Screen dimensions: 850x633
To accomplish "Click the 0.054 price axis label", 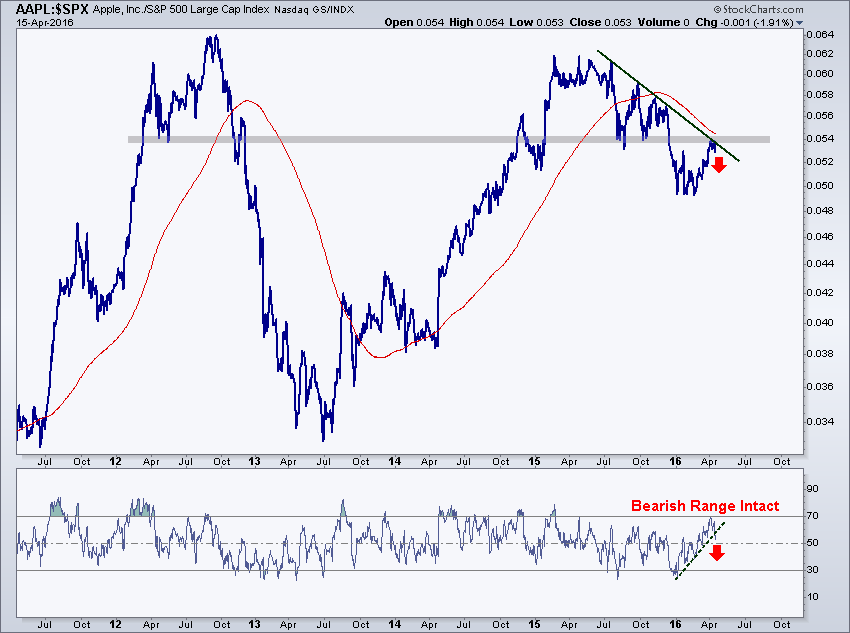I will [x=821, y=138].
